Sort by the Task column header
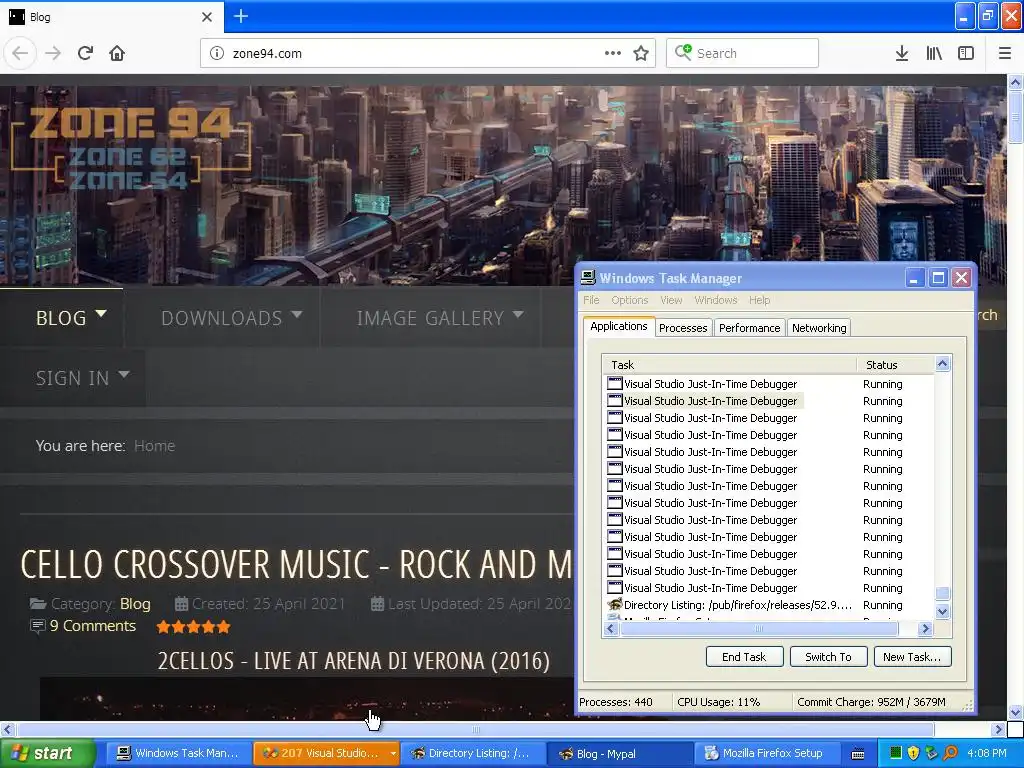1024x768 pixels. [x=729, y=364]
